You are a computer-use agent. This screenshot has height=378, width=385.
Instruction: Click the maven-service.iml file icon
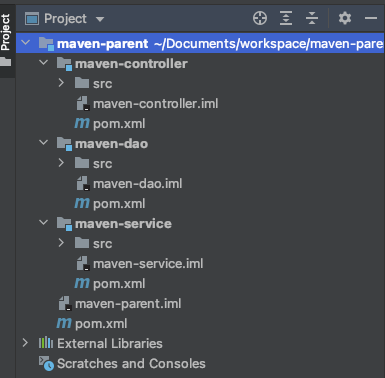83,264
